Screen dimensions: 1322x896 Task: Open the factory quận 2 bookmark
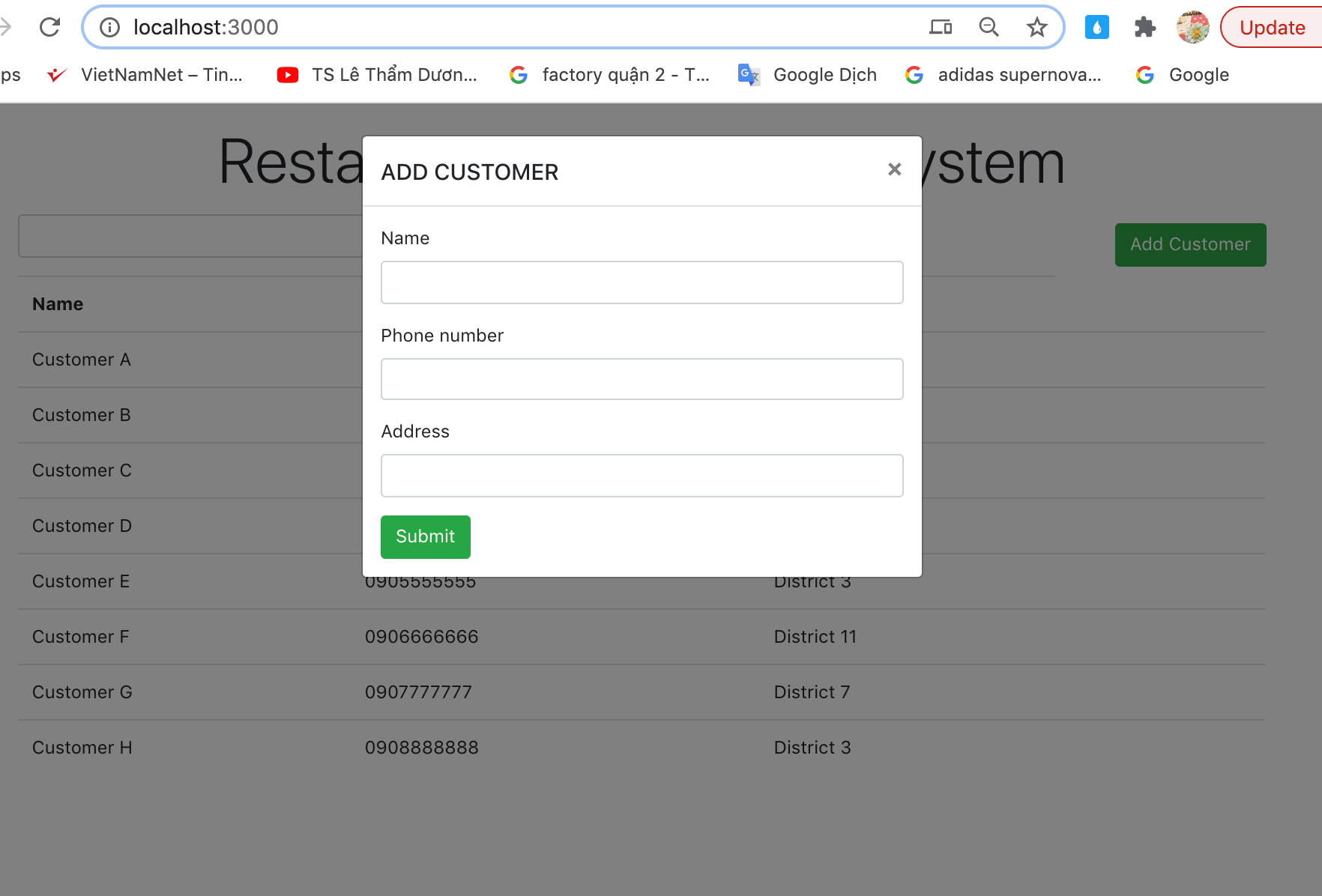(609, 75)
